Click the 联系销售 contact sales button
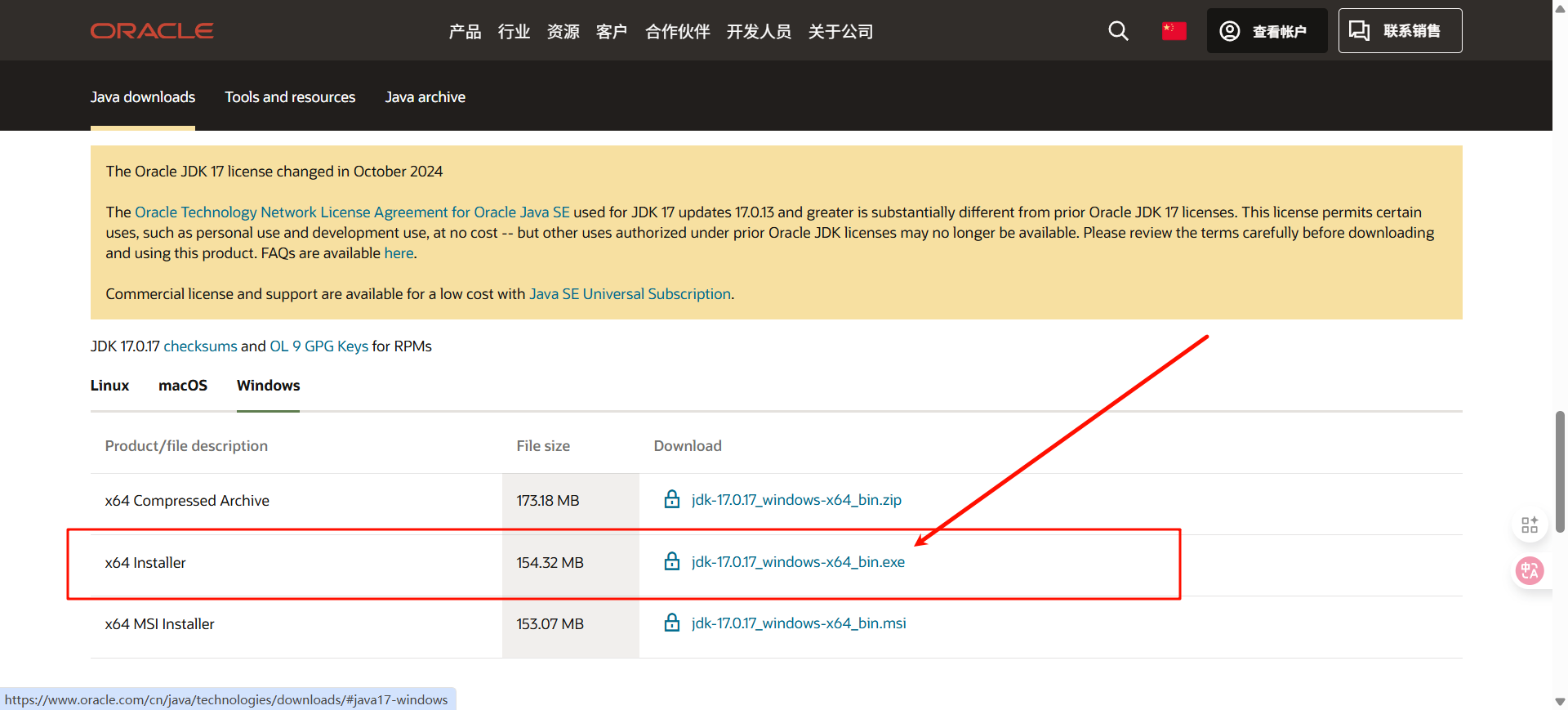This screenshot has width=1568, height=710. (x=1400, y=31)
